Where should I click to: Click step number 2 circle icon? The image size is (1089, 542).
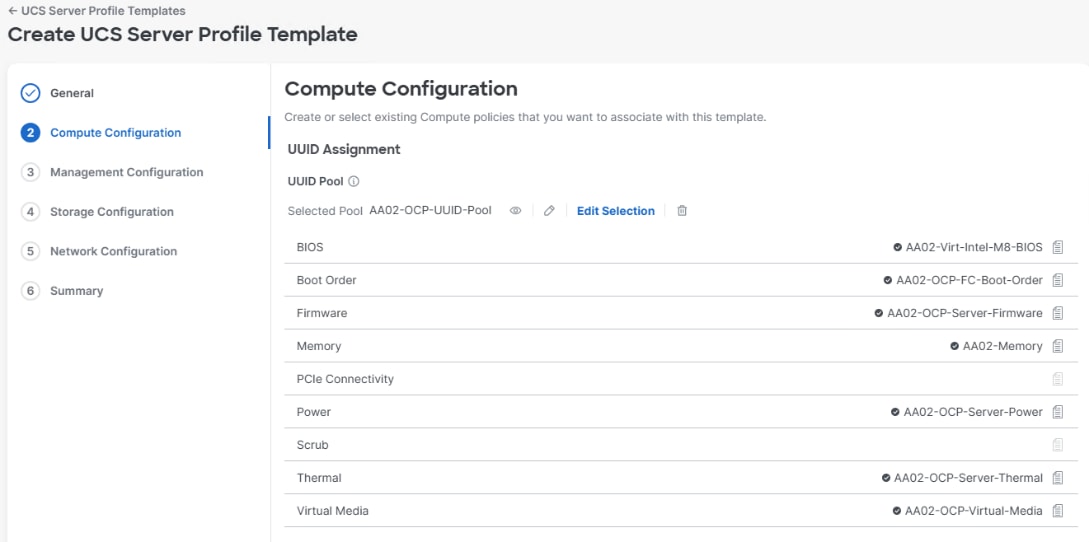pos(31,133)
